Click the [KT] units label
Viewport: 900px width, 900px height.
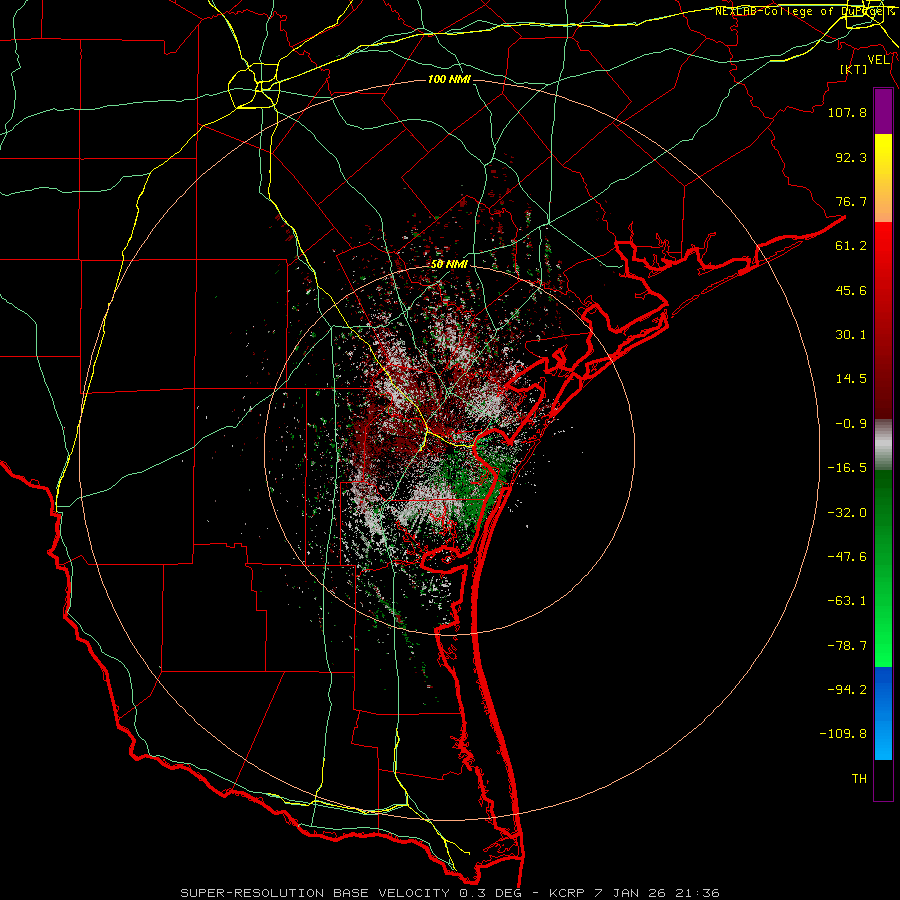[854, 69]
